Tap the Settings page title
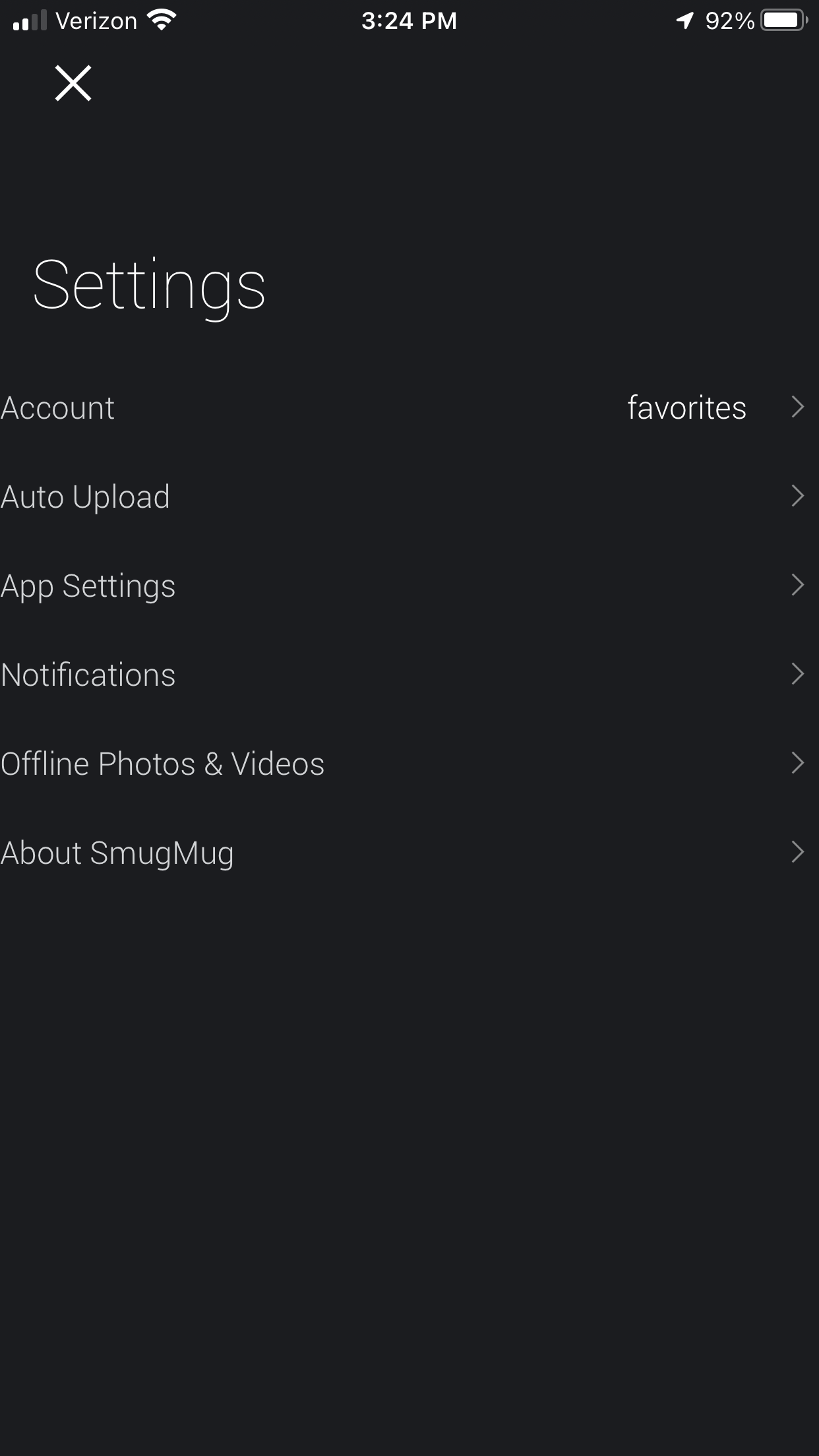Viewport: 819px width, 1456px height. [x=149, y=286]
